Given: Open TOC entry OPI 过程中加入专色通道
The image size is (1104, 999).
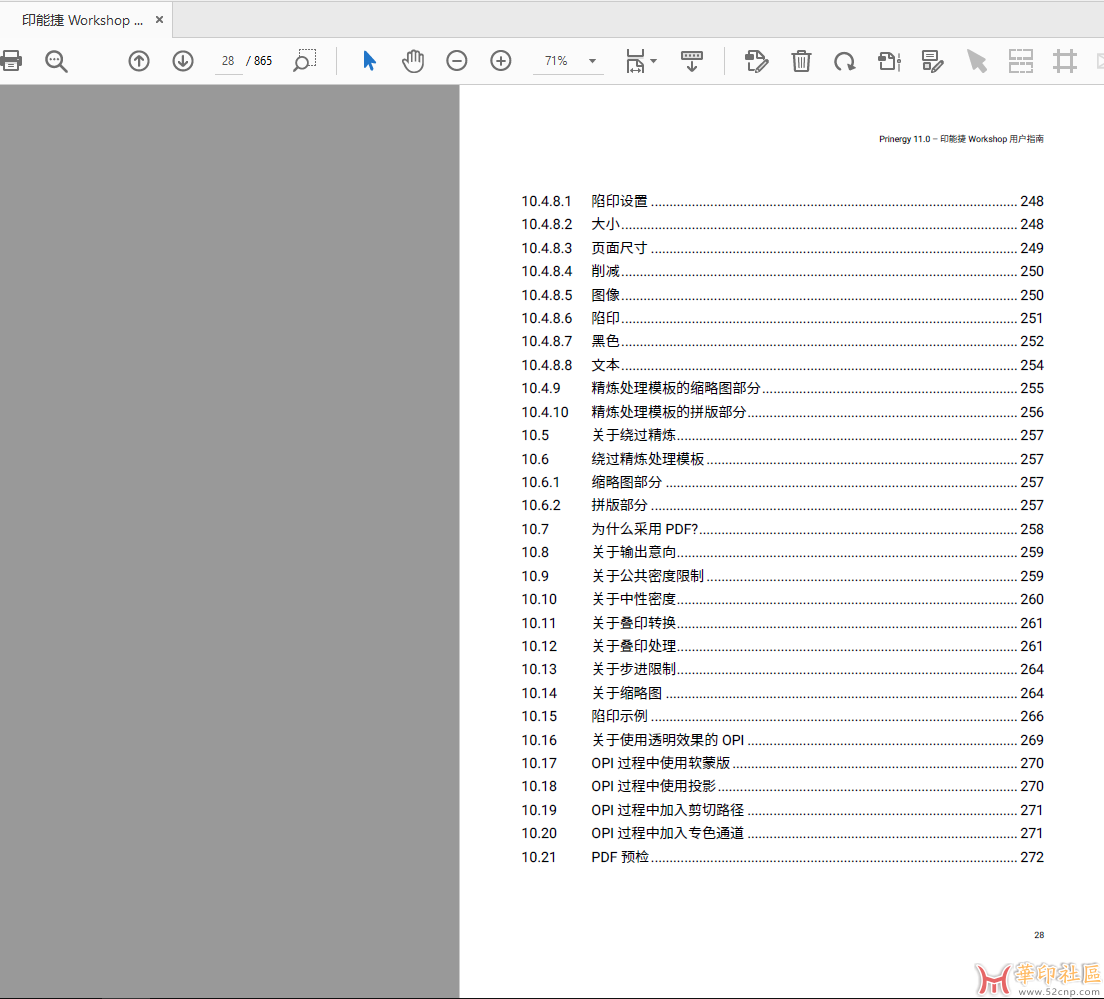Looking at the screenshot, I should click(x=782, y=834).
